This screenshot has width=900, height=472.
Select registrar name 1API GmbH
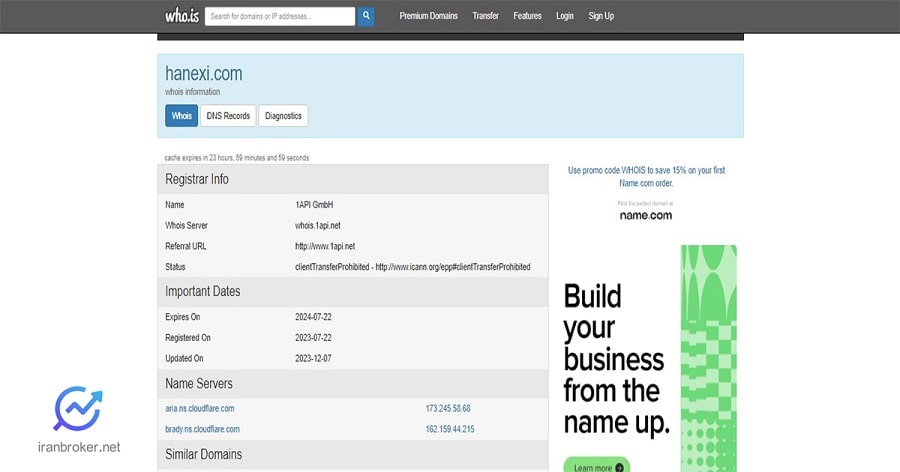pyautogui.click(x=314, y=204)
